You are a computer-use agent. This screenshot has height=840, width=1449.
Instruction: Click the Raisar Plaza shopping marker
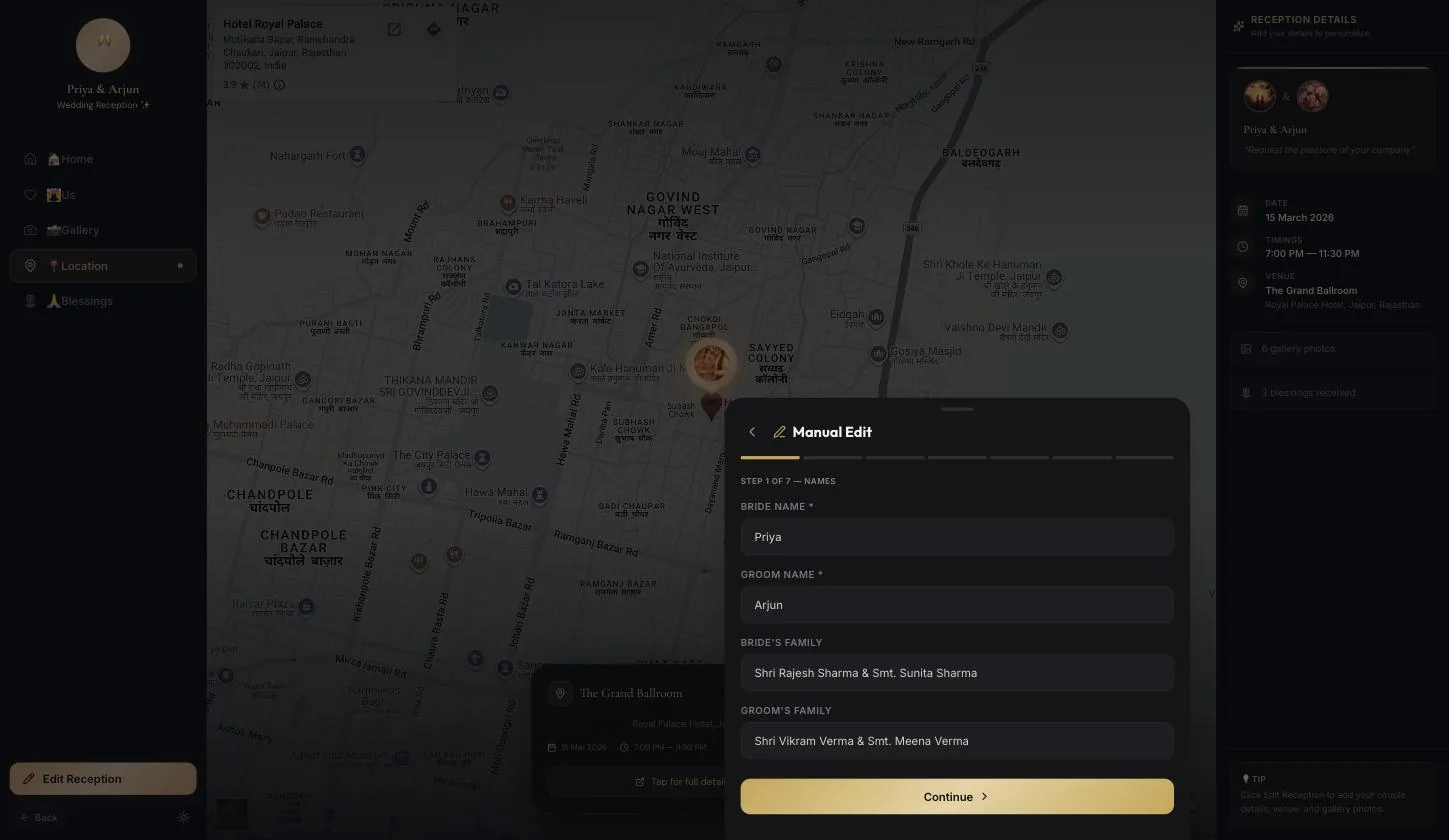pyautogui.click(x=307, y=606)
